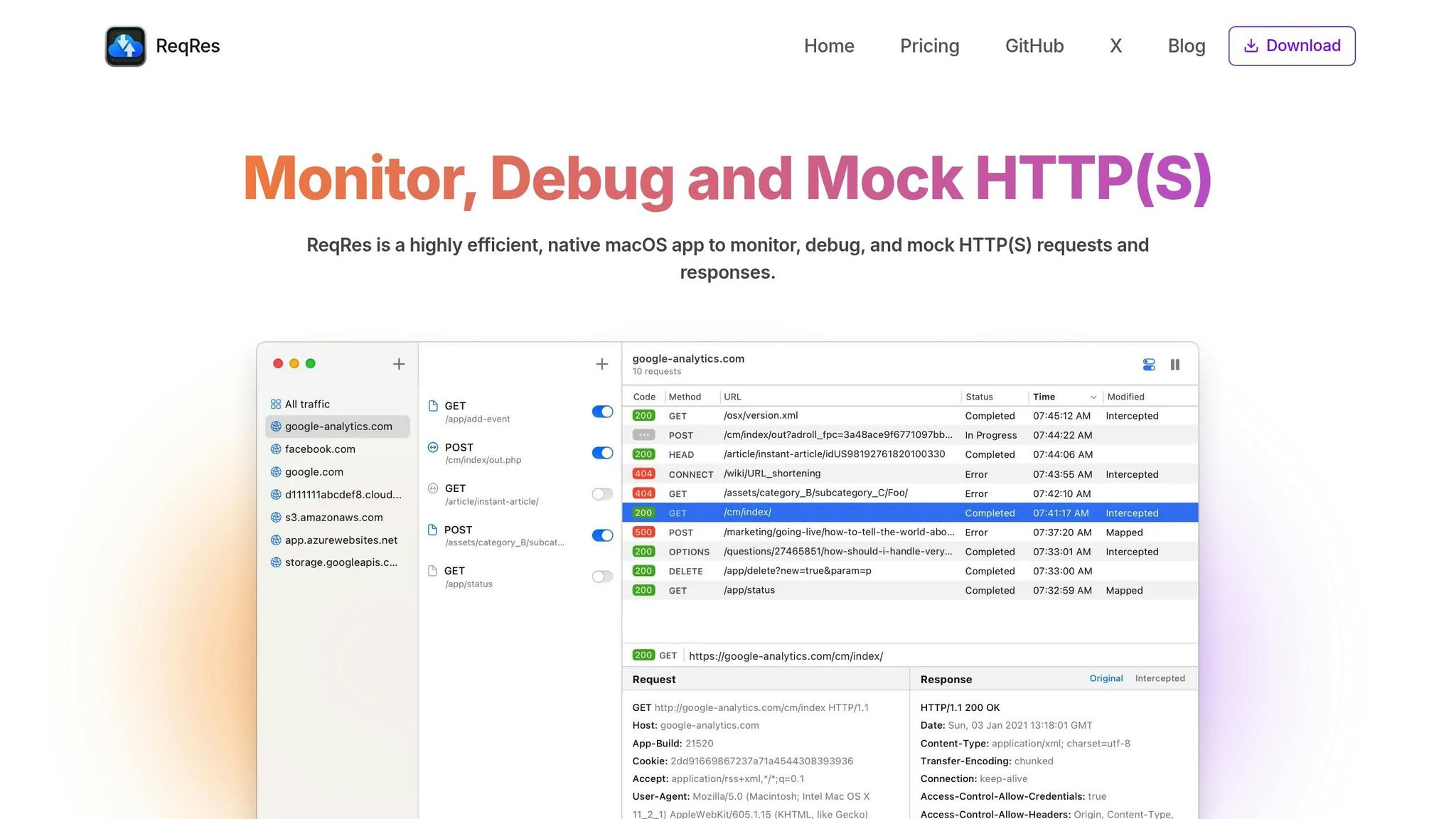Viewport: 1456px width, 819px height.
Task: Add a new rule with rules-panel plus icon
Action: pyautogui.click(x=602, y=364)
